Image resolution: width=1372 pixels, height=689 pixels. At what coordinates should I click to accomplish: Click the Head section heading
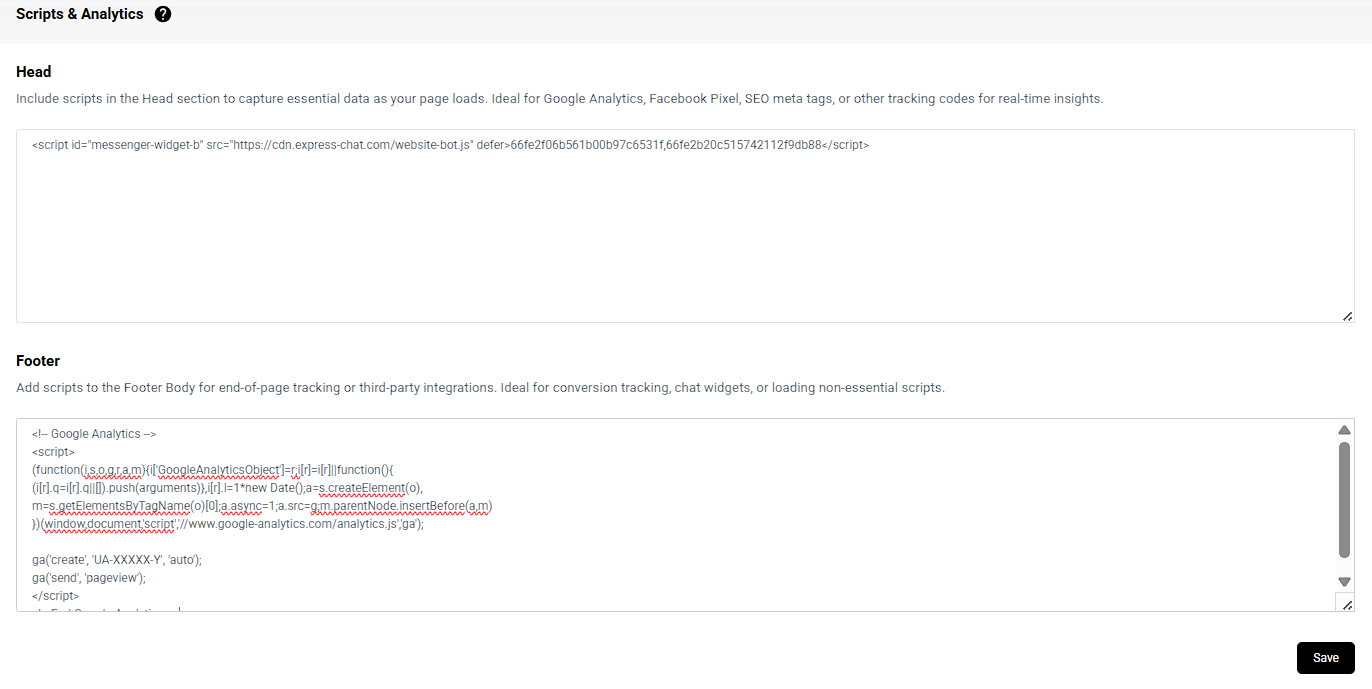pyautogui.click(x=34, y=72)
